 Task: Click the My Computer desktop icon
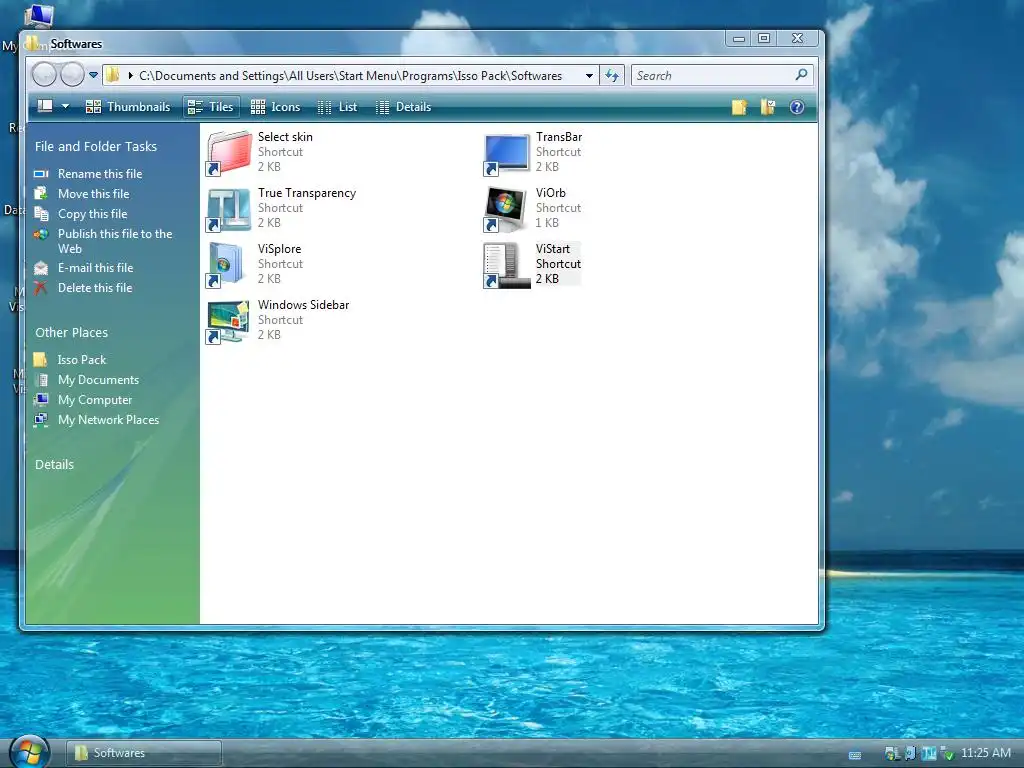point(38,14)
